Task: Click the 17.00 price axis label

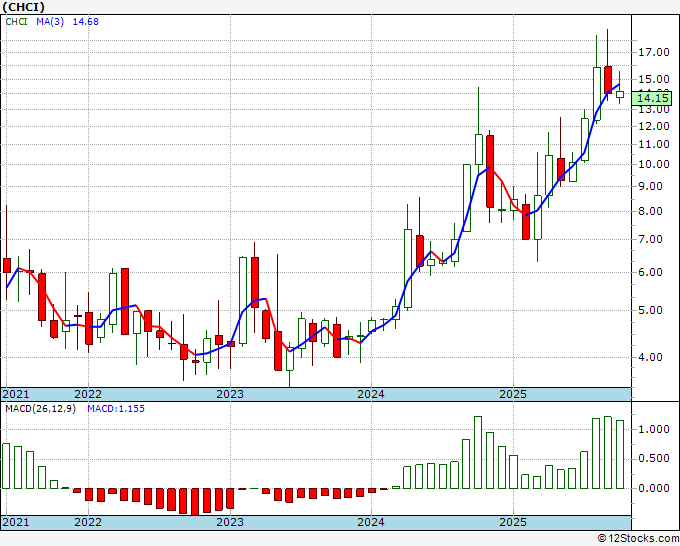Action: pos(654,52)
